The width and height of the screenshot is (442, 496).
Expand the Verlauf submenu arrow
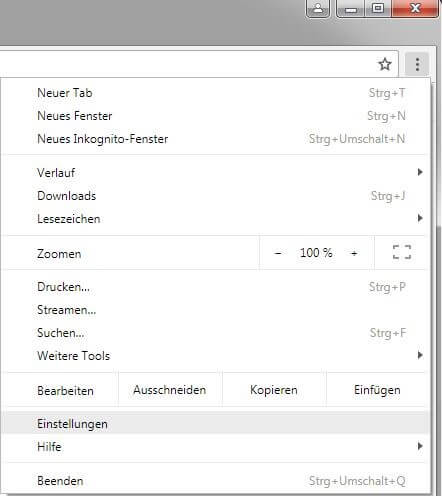420,172
